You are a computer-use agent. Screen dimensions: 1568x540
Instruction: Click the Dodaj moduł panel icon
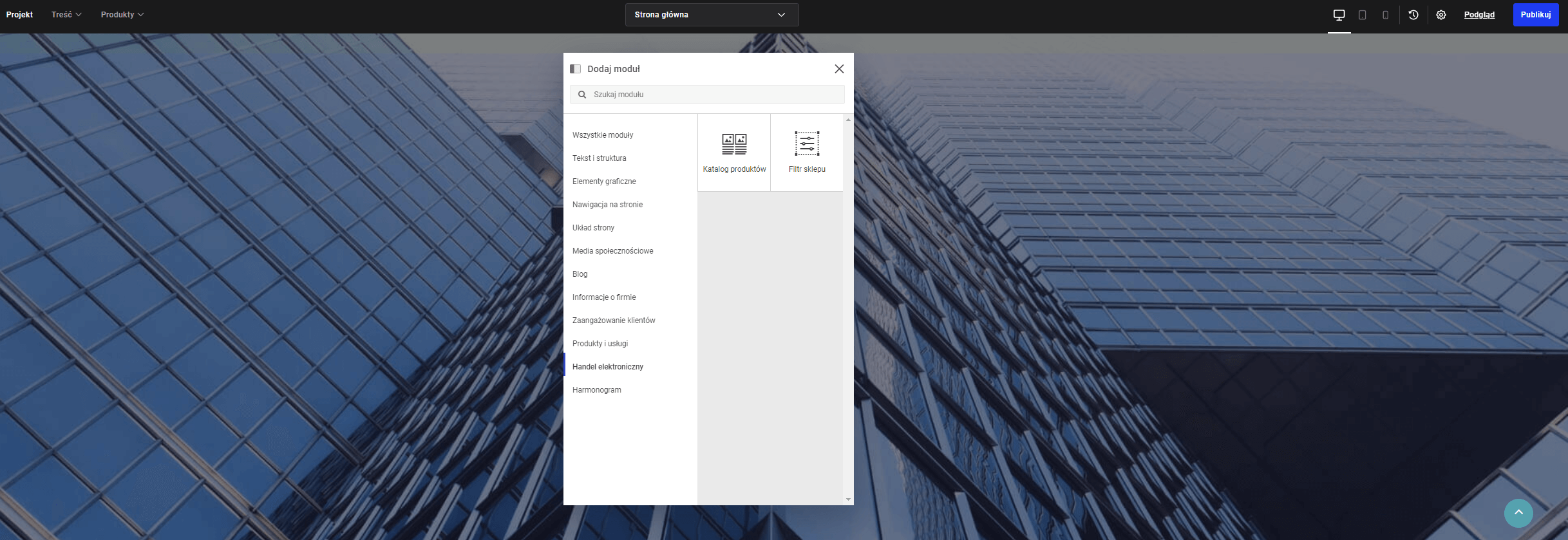(x=576, y=69)
